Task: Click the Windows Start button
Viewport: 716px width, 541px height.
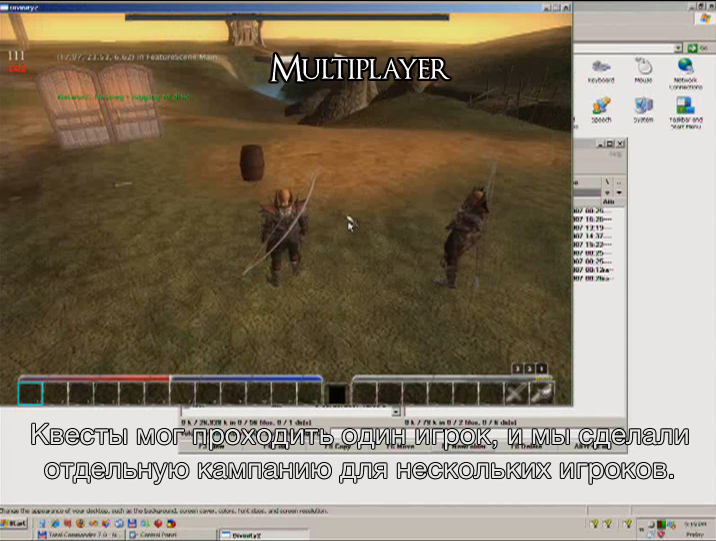Action: tap(14, 523)
